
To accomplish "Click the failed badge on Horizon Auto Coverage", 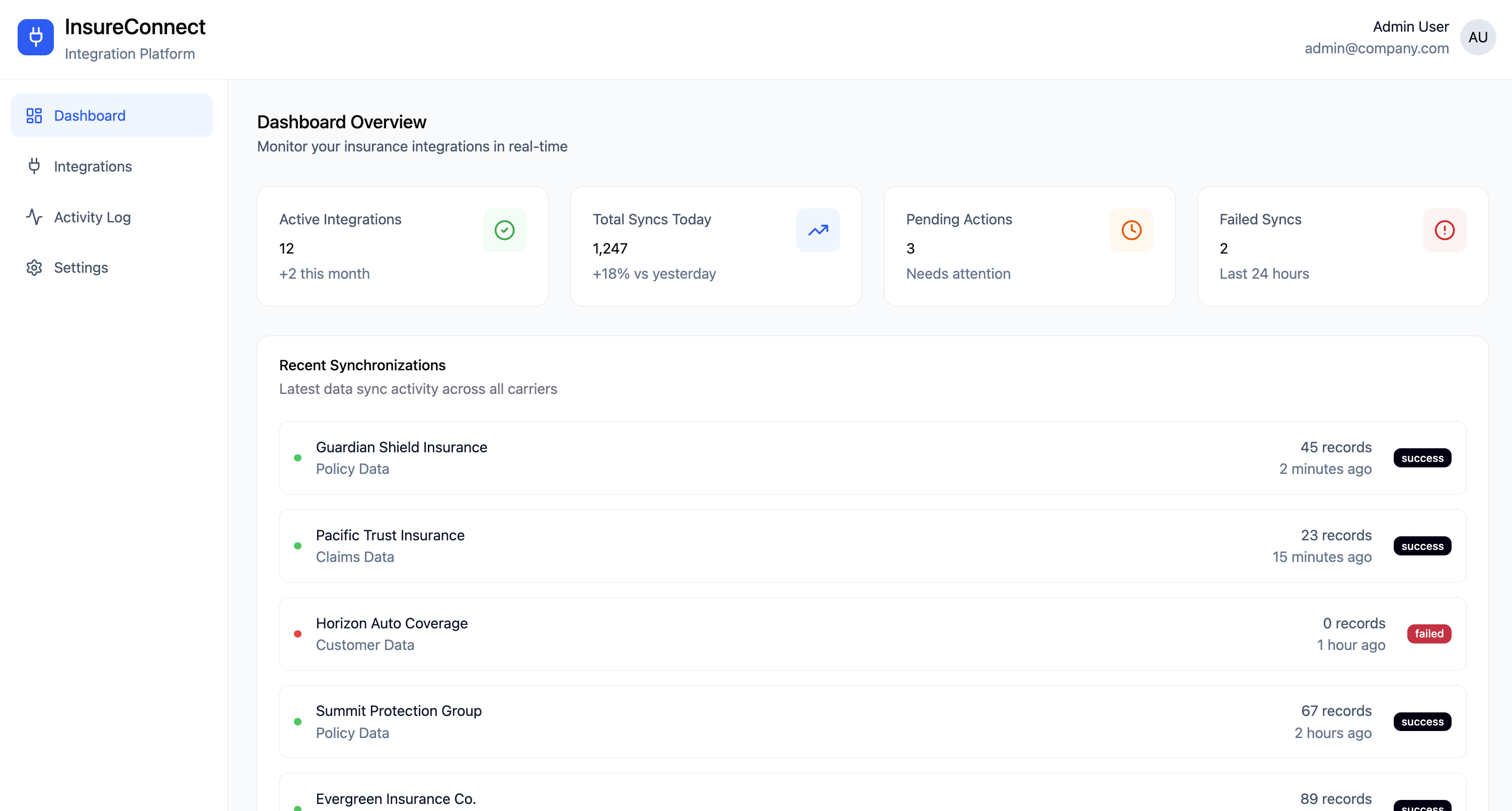I will click(x=1428, y=634).
